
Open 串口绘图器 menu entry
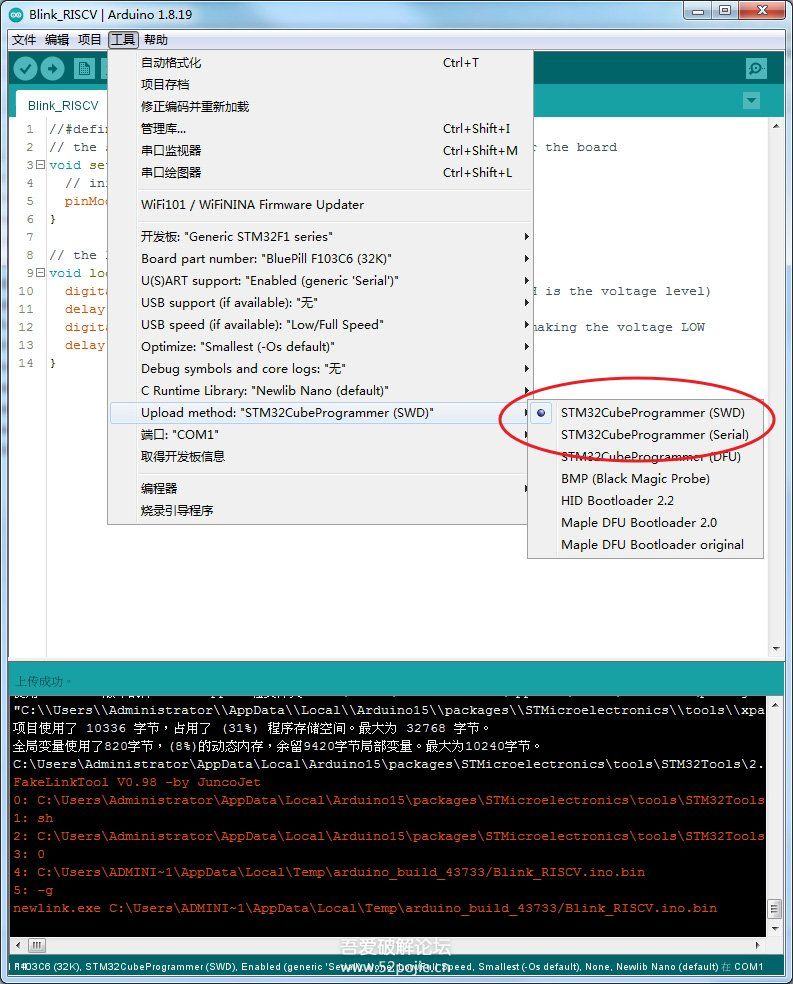[320, 173]
